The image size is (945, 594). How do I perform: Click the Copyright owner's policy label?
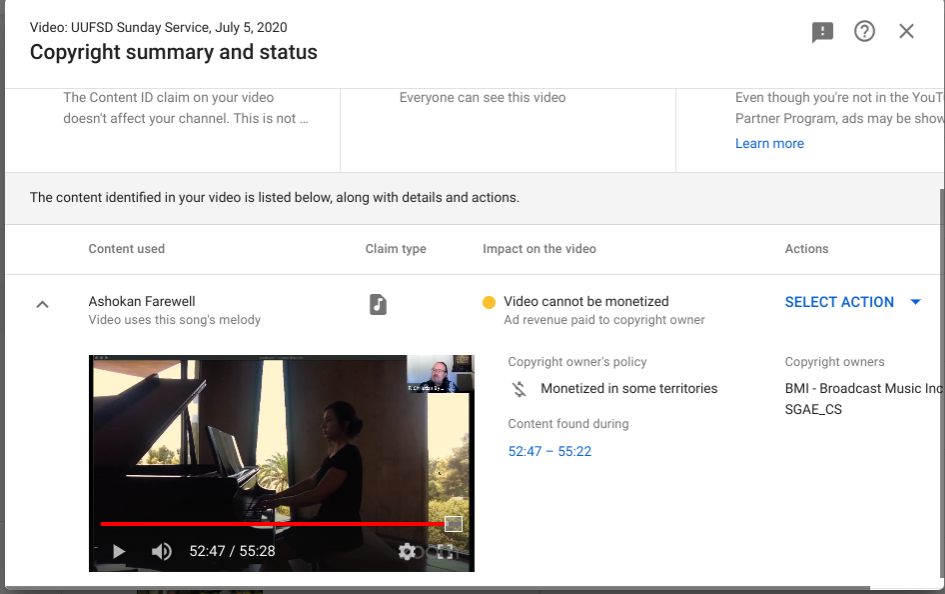577,362
